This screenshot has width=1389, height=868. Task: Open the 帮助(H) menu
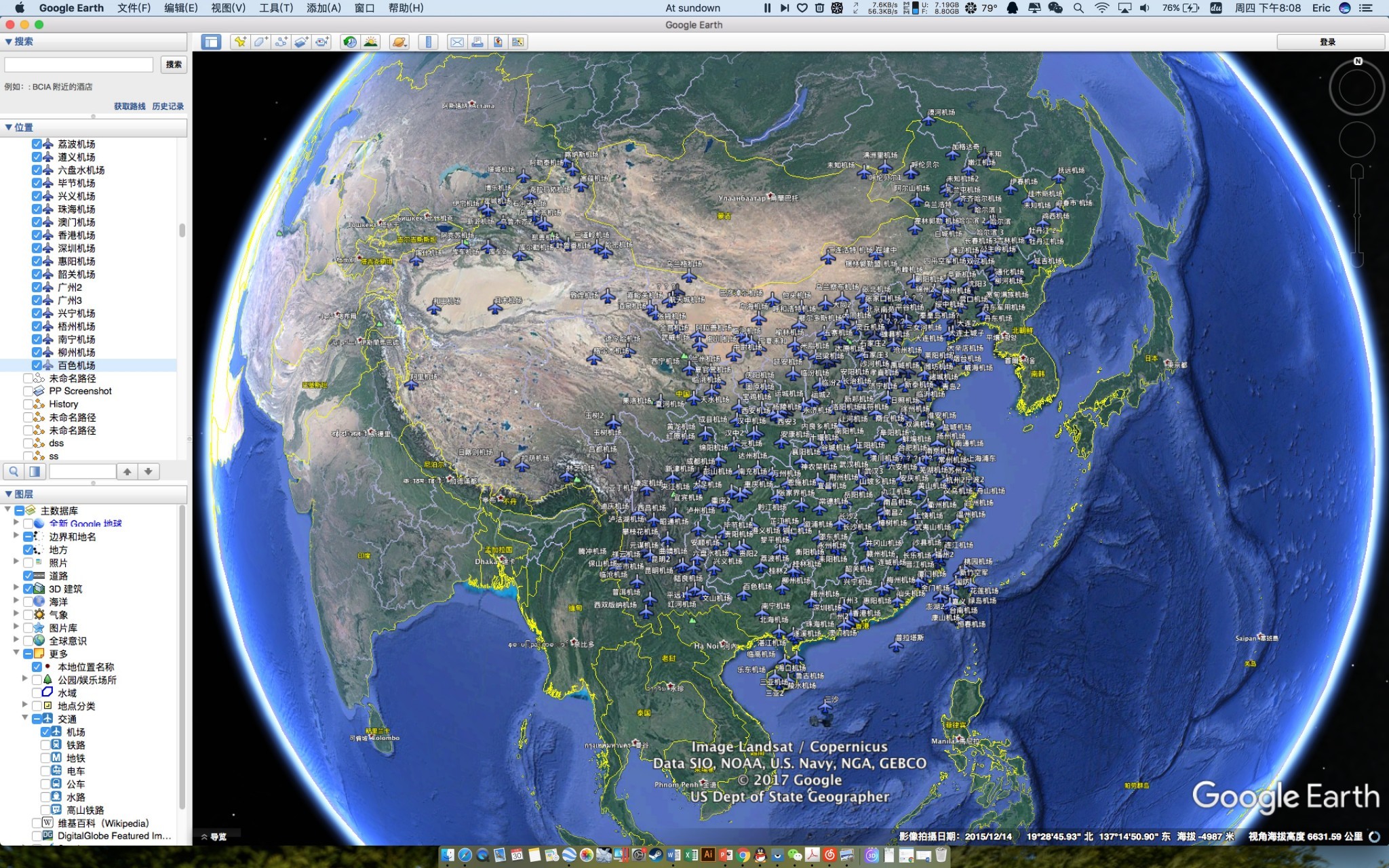(x=406, y=8)
